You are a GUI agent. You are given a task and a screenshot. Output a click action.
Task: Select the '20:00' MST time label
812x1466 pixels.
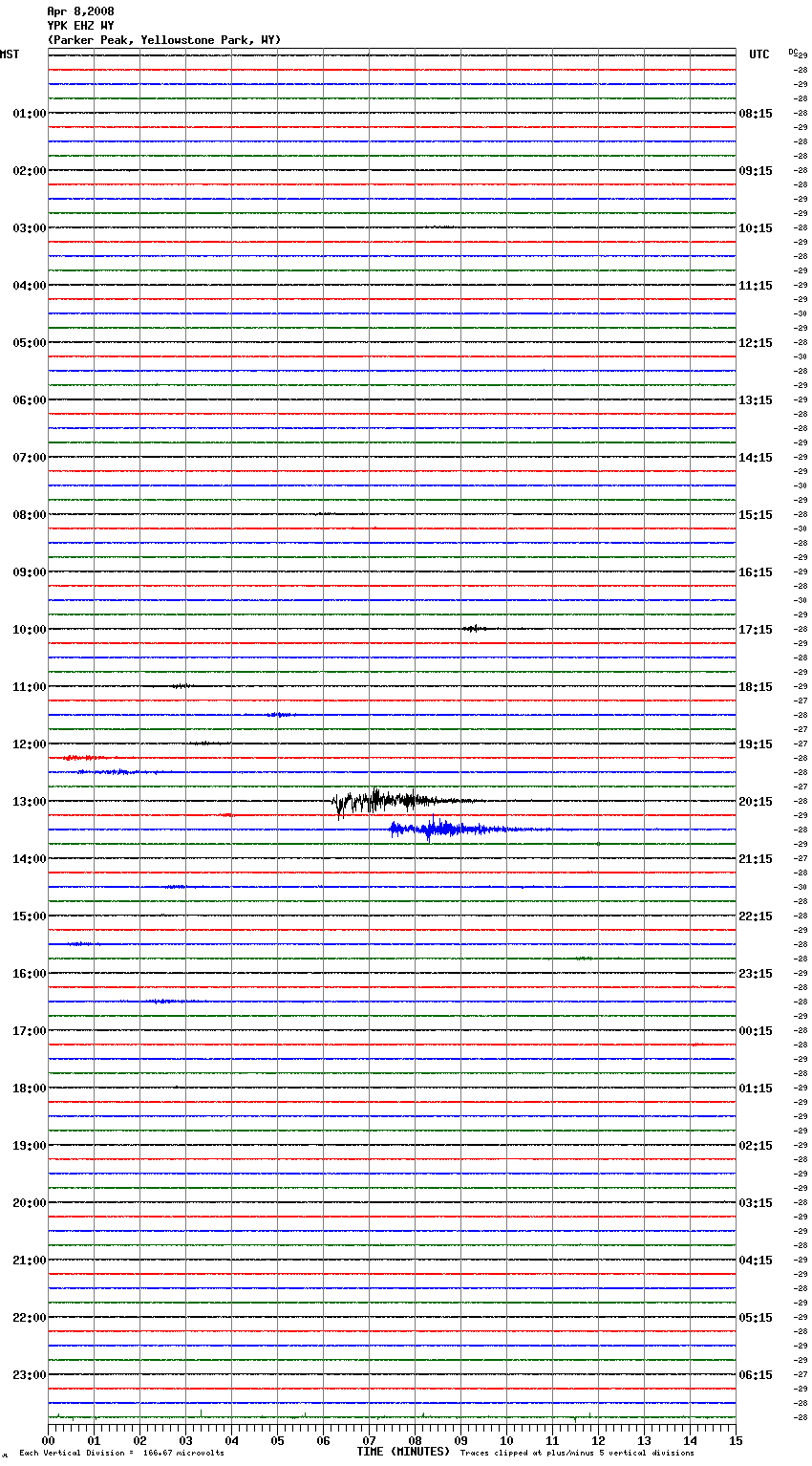click(30, 1203)
